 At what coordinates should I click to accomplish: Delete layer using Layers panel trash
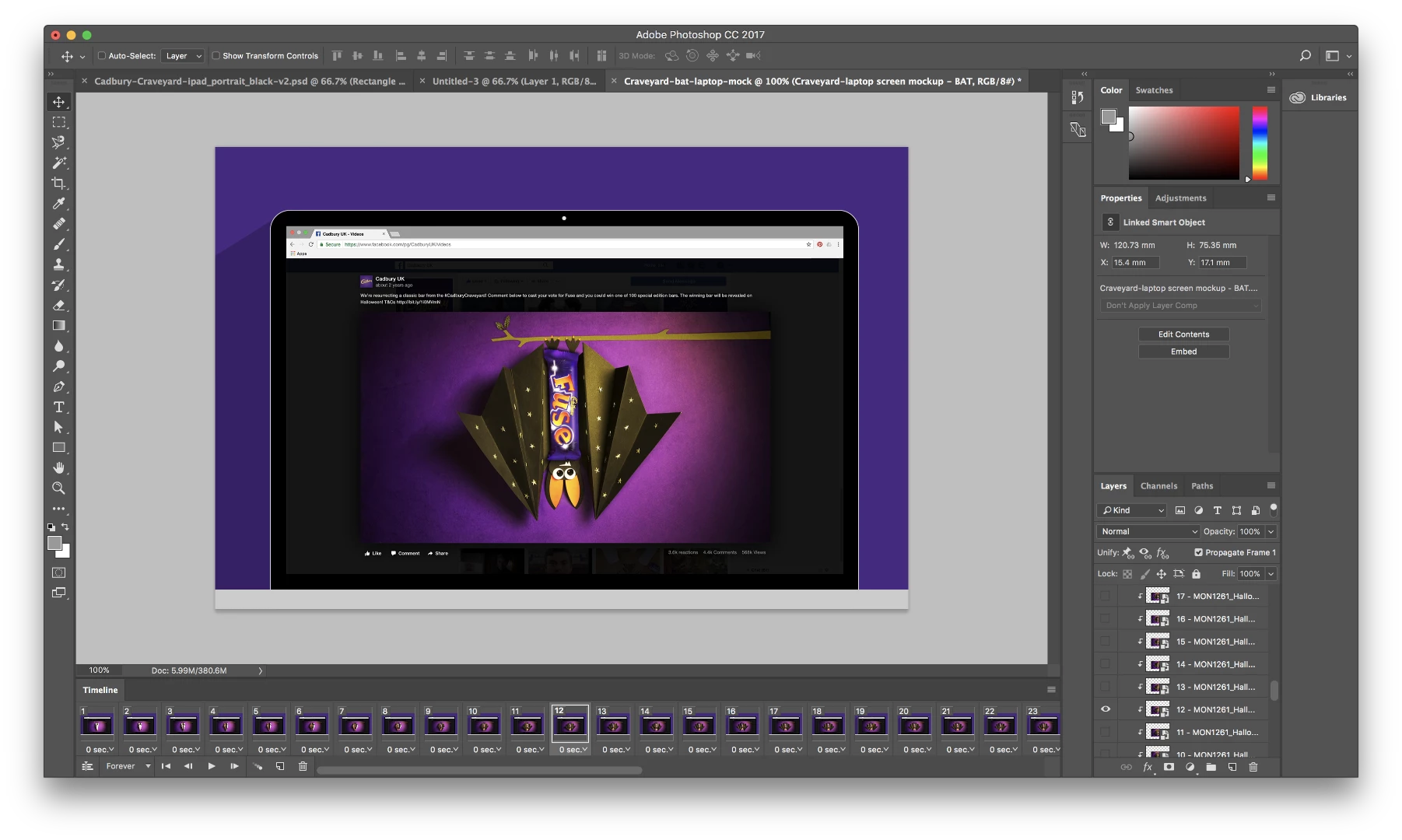tap(1253, 767)
